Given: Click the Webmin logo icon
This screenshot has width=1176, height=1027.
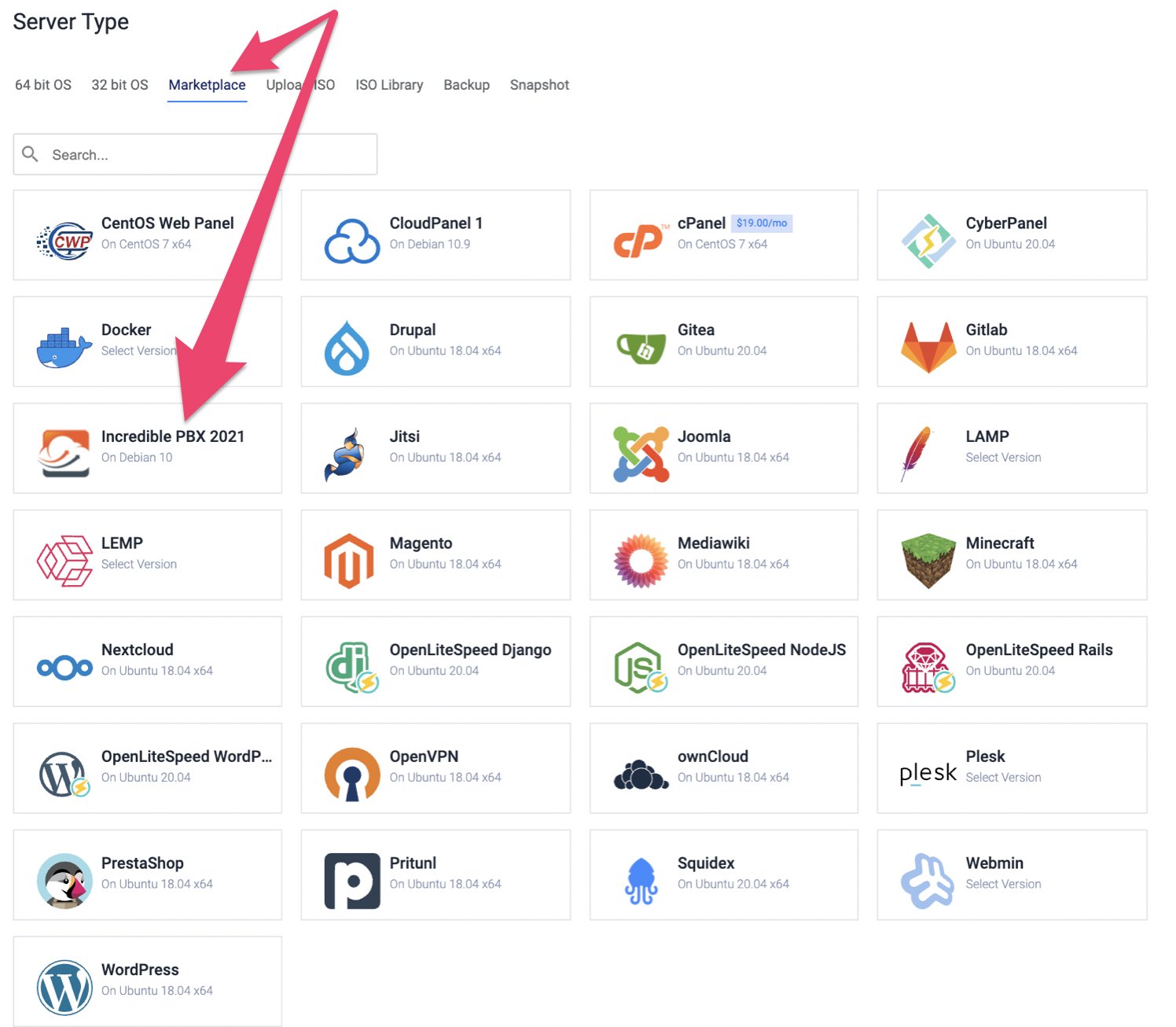Looking at the screenshot, I should (x=928, y=881).
